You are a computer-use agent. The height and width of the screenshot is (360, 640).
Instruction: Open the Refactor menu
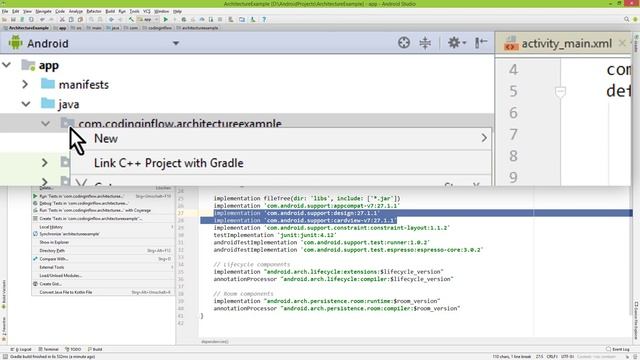point(93,11)
